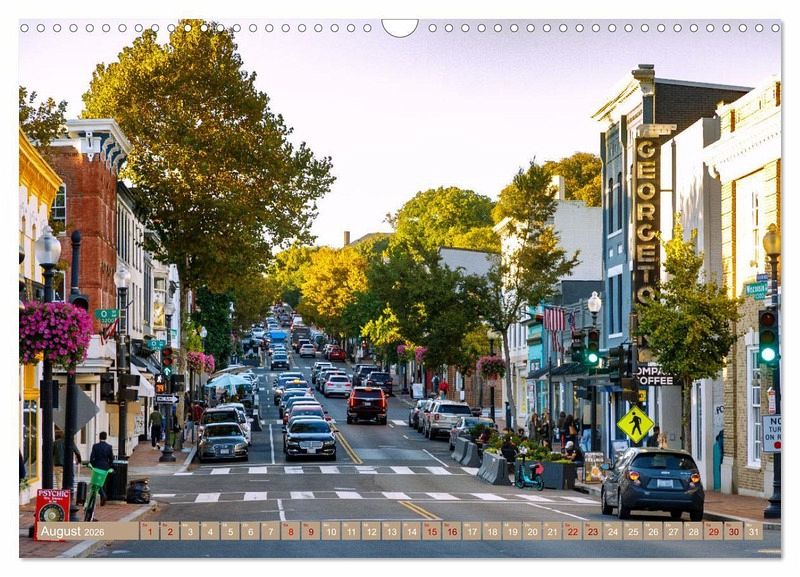Click the calendar hanger notch at top center

400,26
